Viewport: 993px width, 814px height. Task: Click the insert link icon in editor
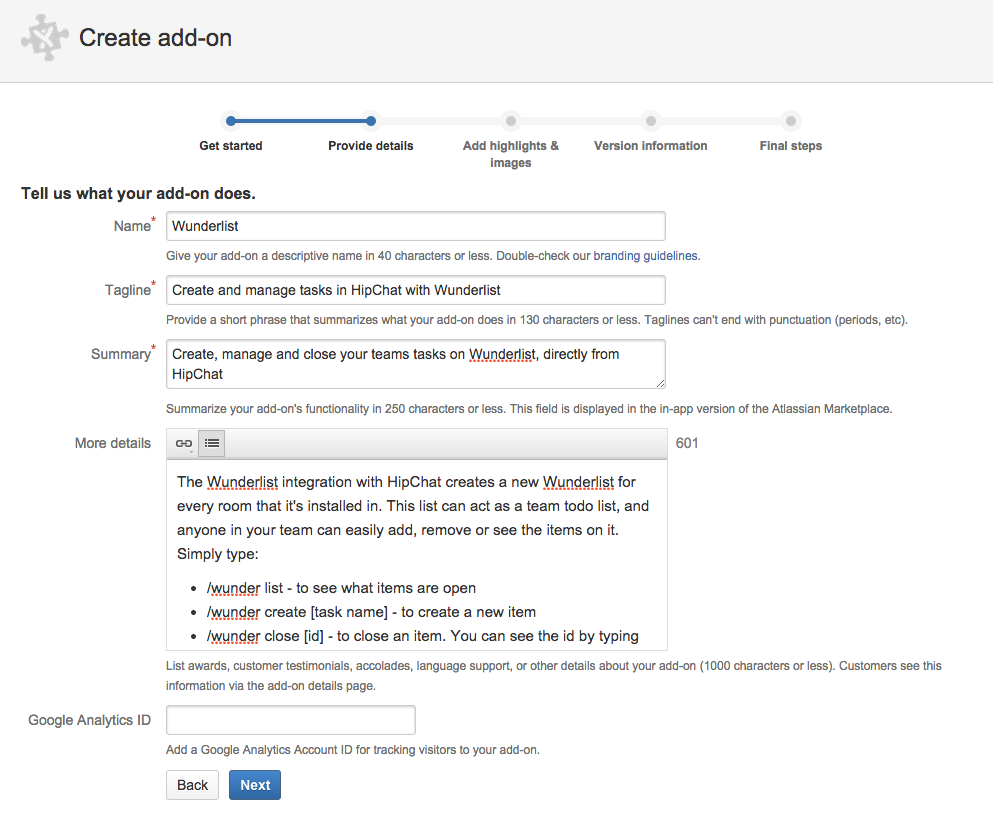coord(184,443)
